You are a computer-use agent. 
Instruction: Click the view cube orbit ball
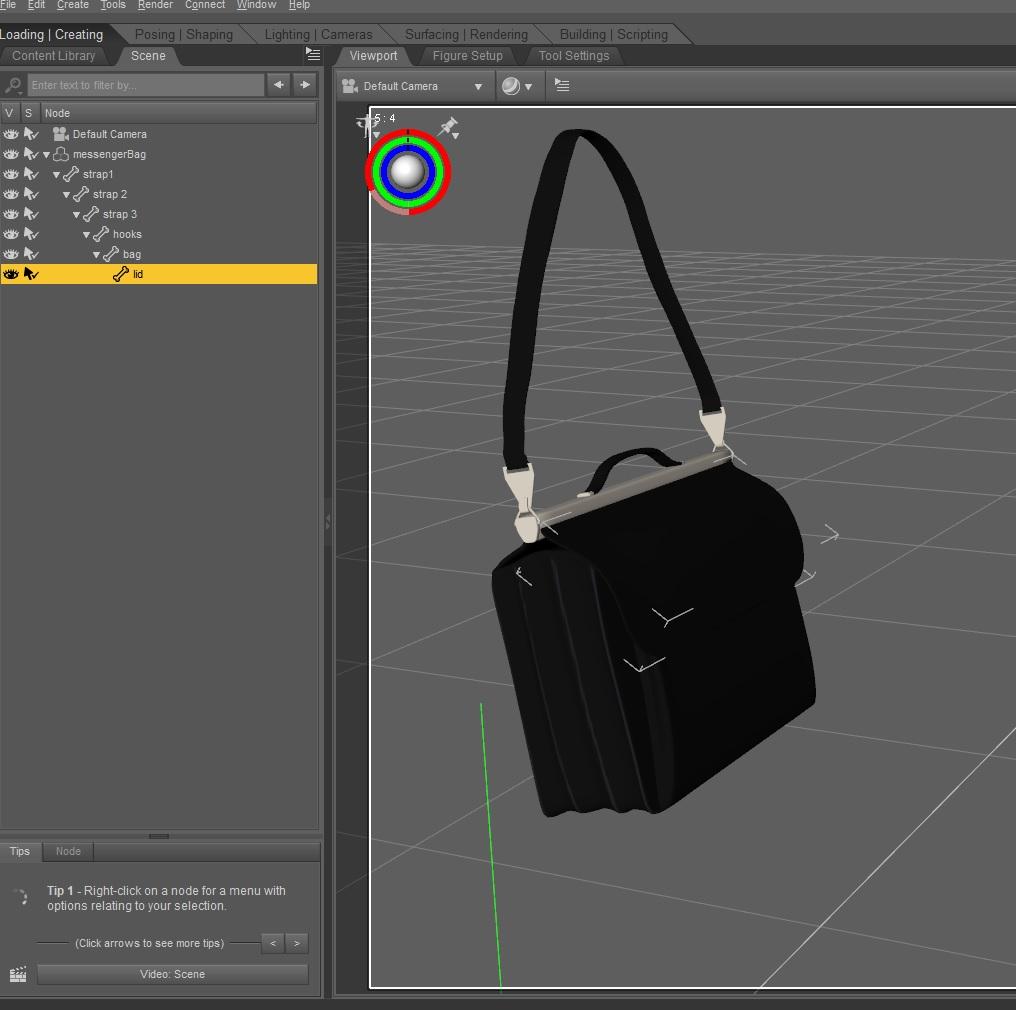[x=407, y=171]
